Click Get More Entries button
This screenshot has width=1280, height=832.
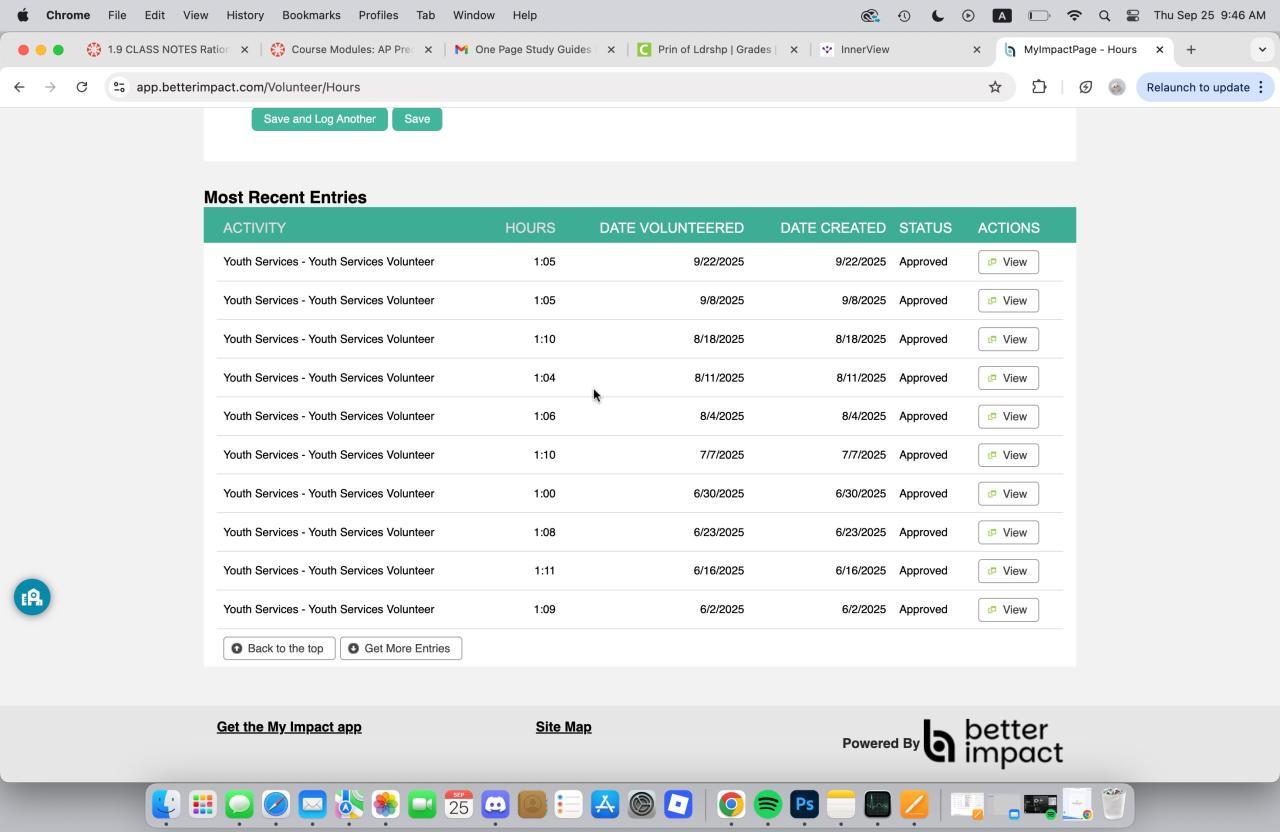click(401, 648)
